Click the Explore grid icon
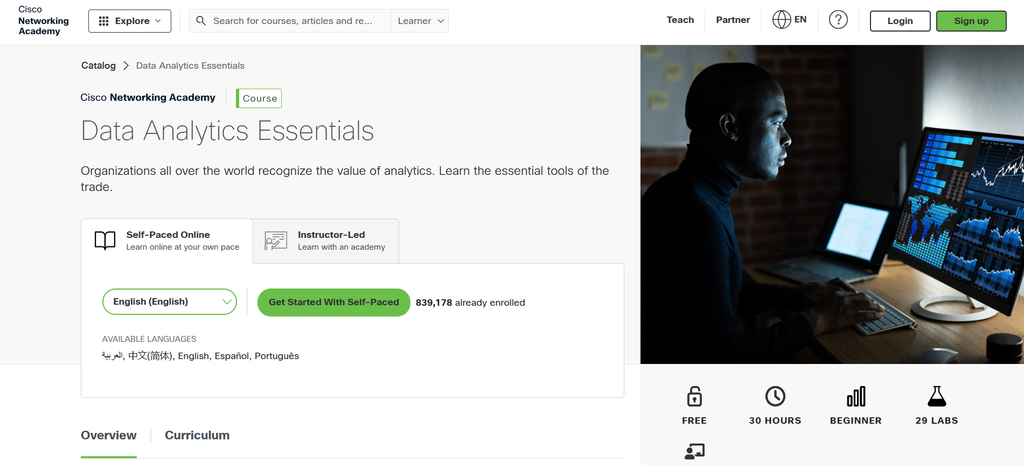The height and width of the screenshot is (465, 1024). [x=104, y=21]
